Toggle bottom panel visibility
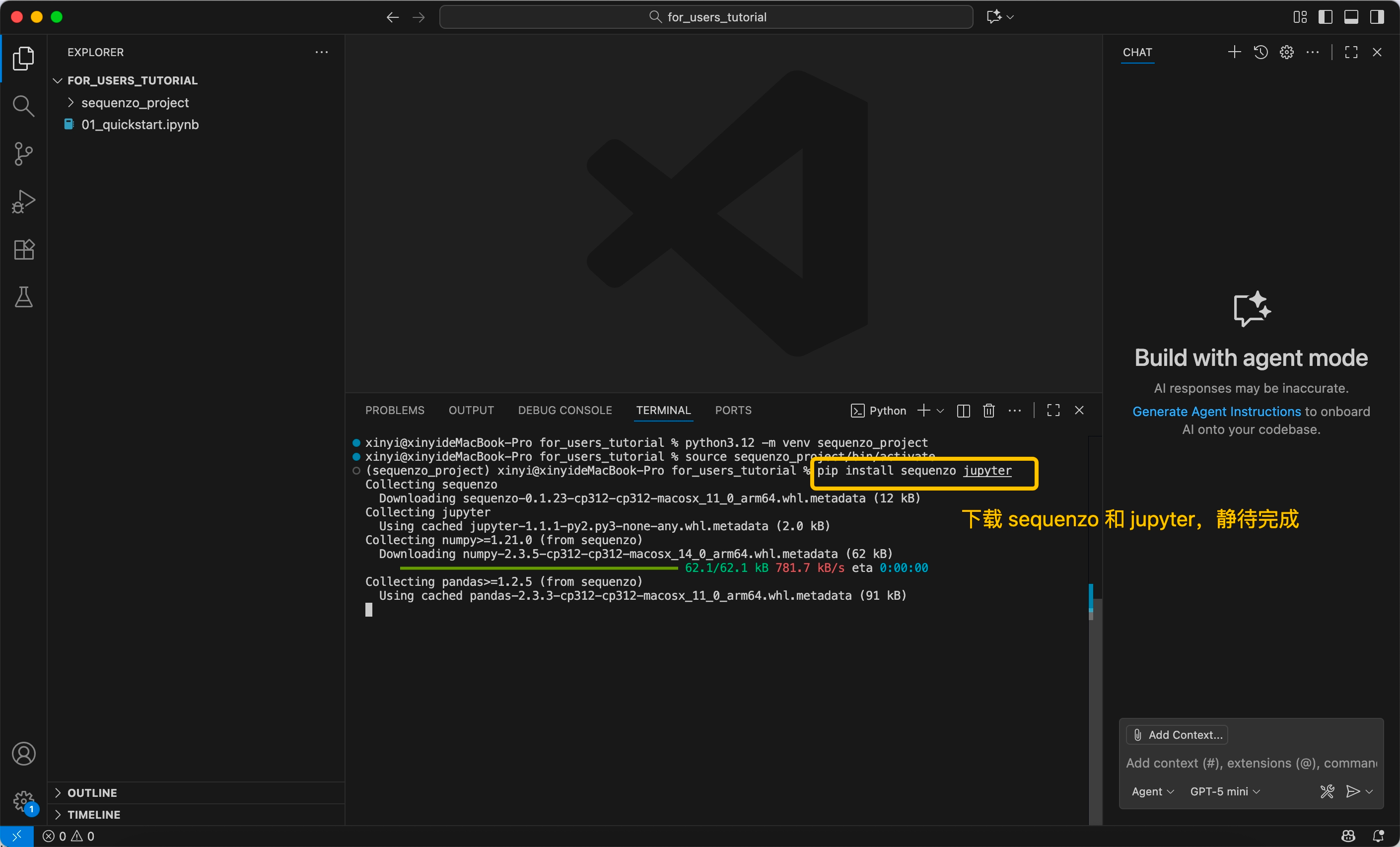This screenshot has height=847, width=1400. 1351,17
